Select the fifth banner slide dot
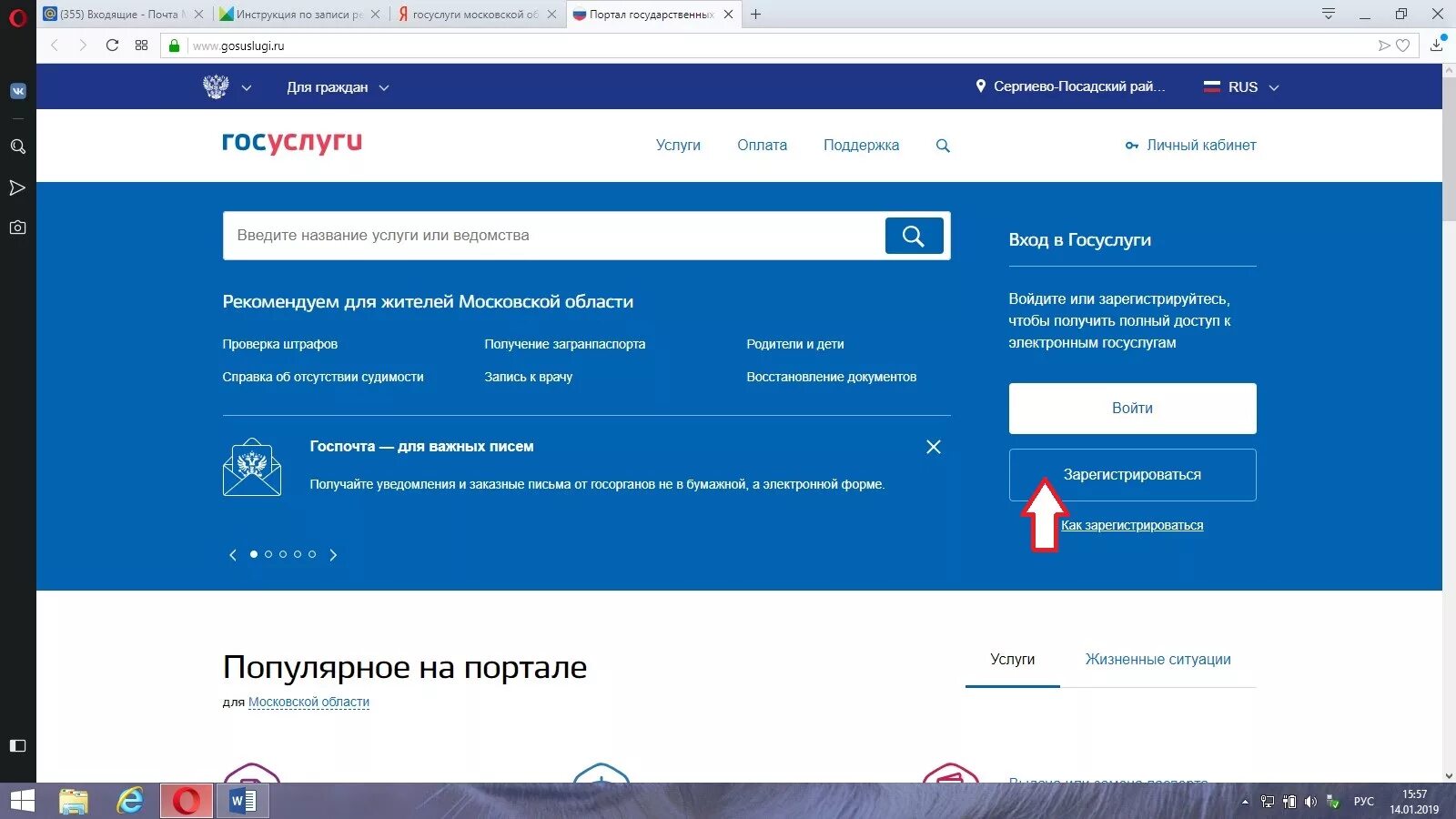Screen dimensions: 1456x819 (x=312, y=554)
